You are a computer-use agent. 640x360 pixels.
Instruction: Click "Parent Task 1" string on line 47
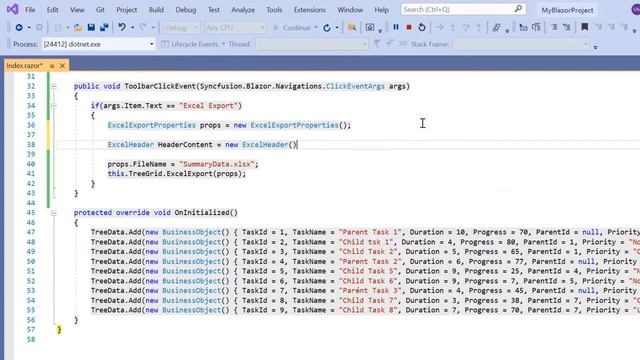(370, 232)
